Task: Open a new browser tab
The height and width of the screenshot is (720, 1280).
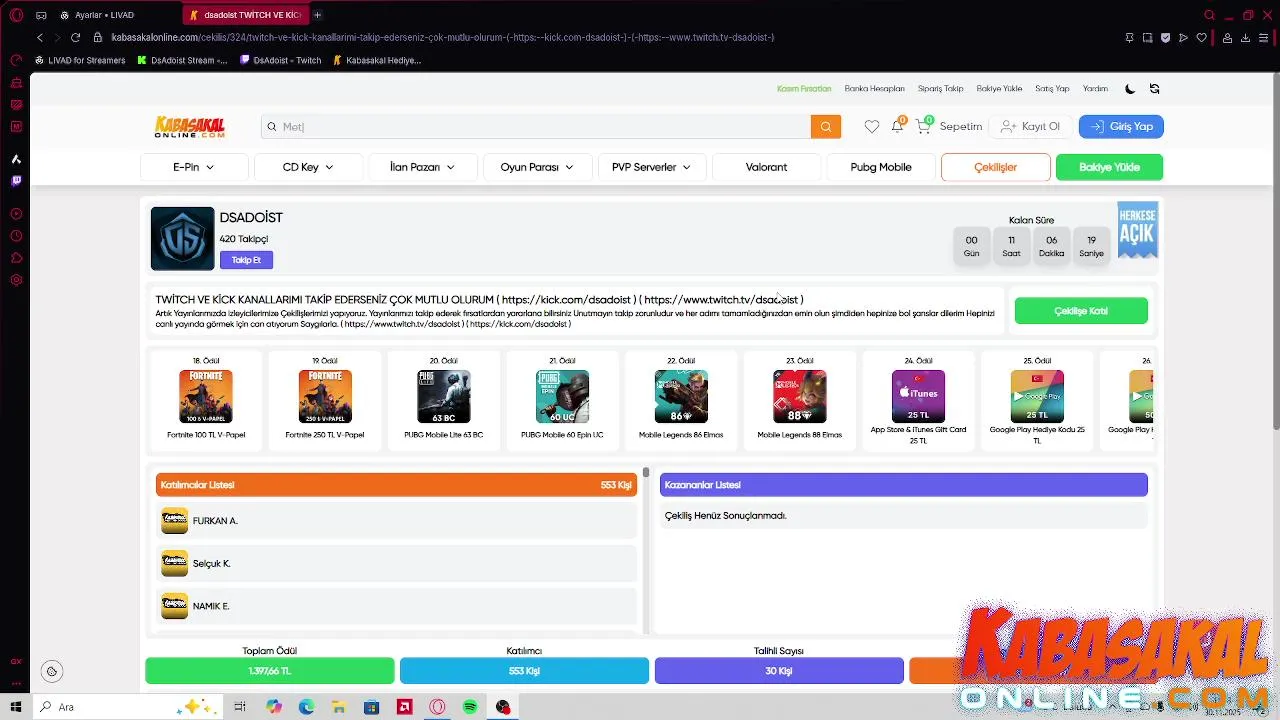Action: (x=317, y=15)
